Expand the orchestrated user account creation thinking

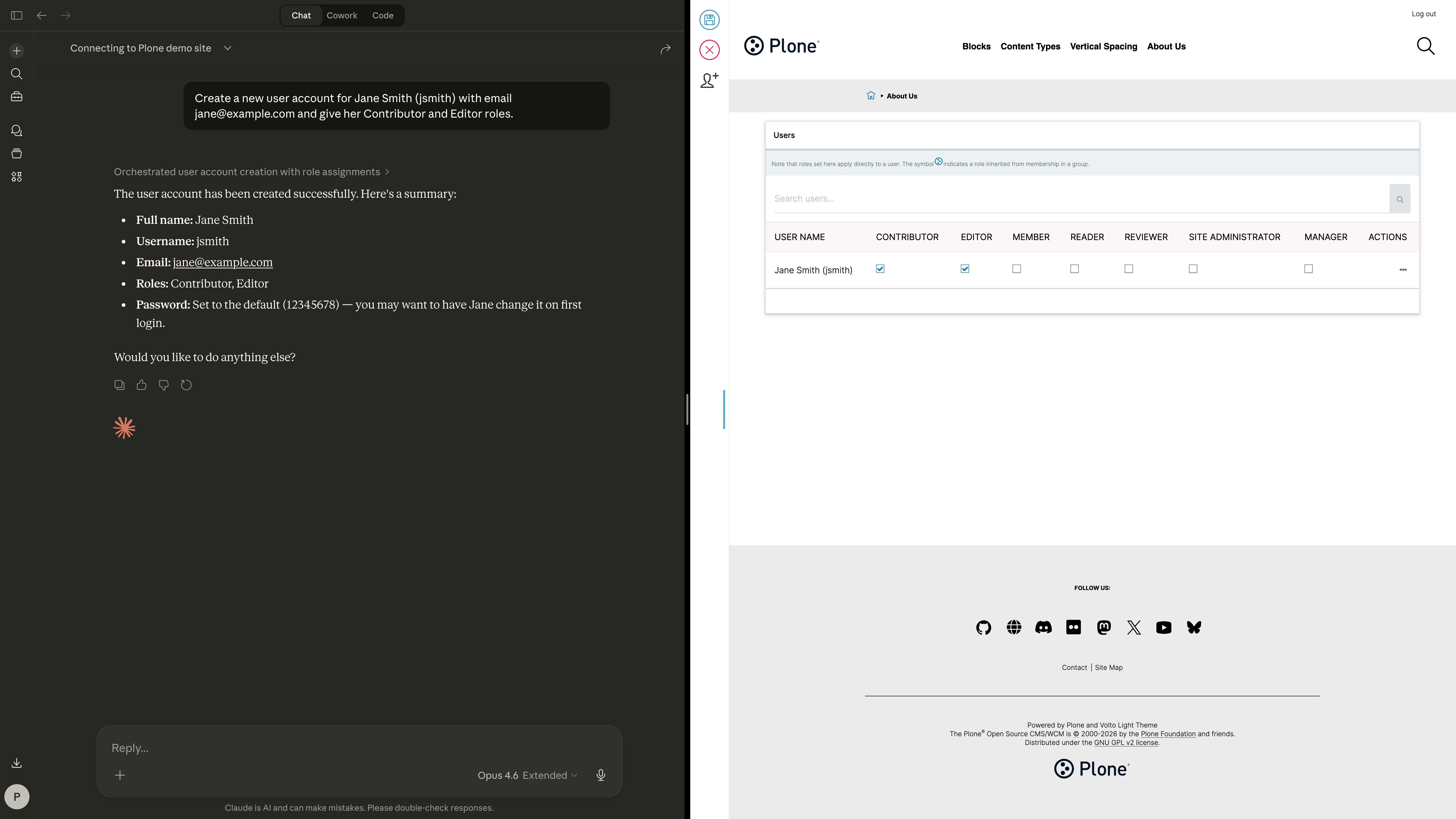(251, 172)
